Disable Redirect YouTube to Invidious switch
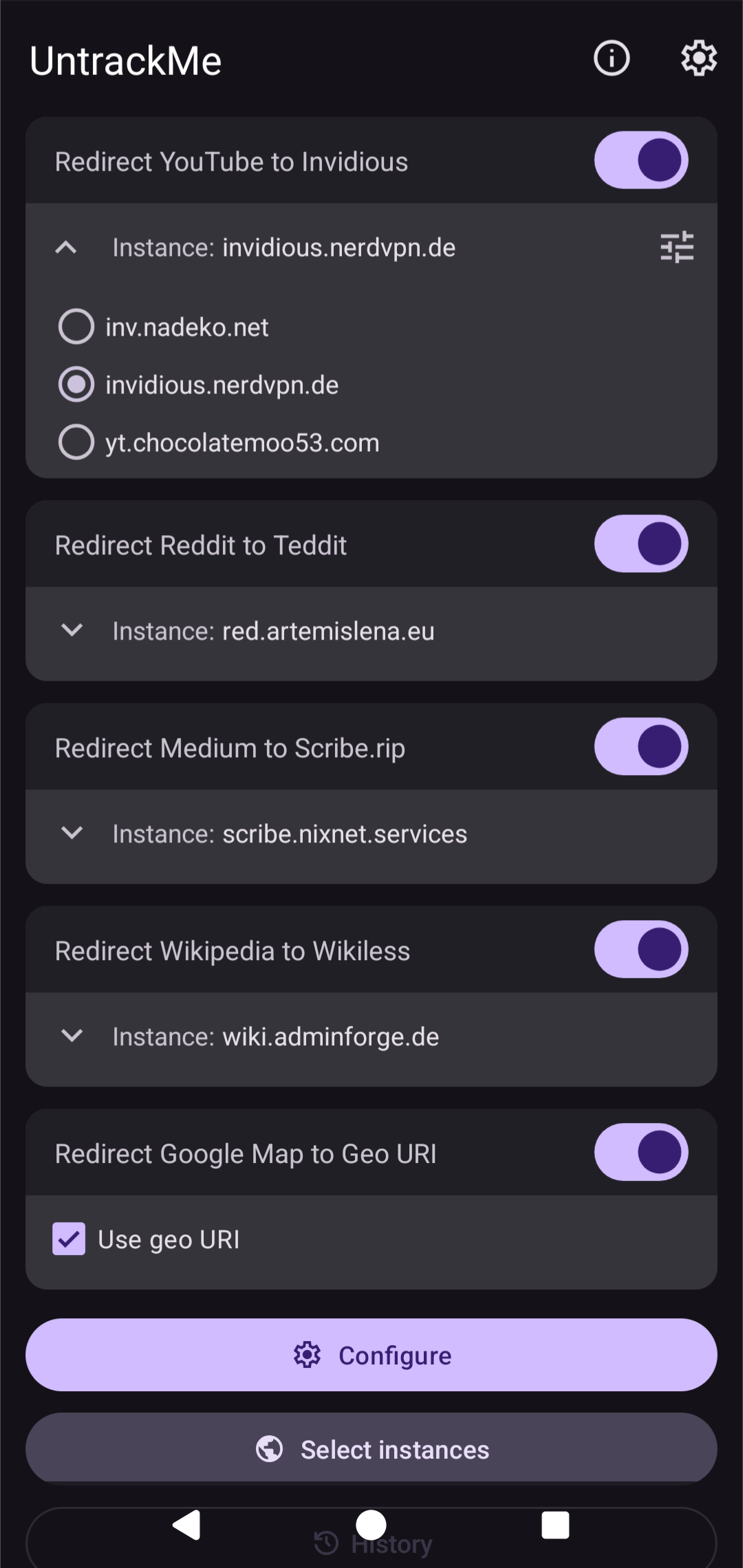The height and width of the screenshot is (1568, 743). tap(641, 160)
